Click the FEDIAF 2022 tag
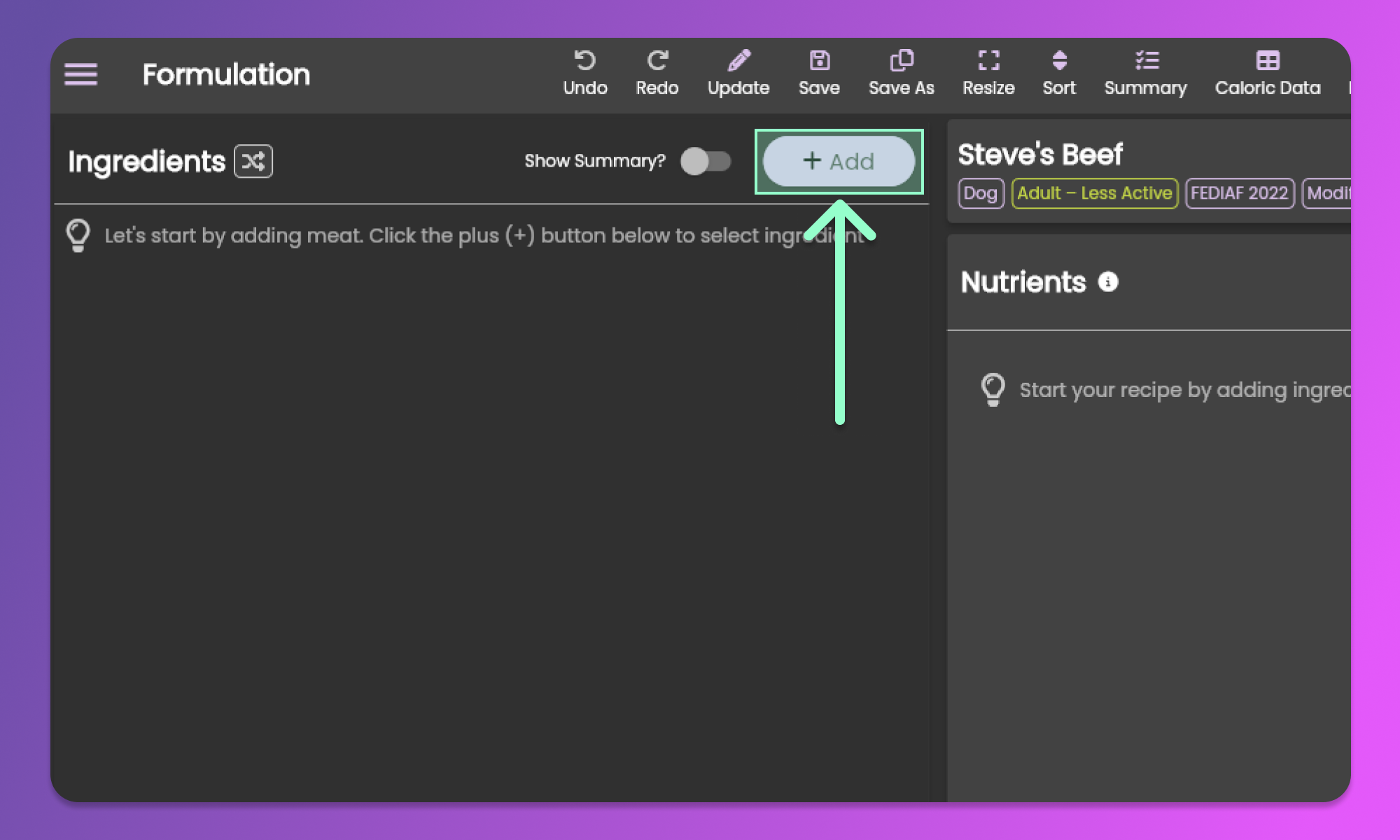Viewport: 1400px width, 840px height. 1239,194
